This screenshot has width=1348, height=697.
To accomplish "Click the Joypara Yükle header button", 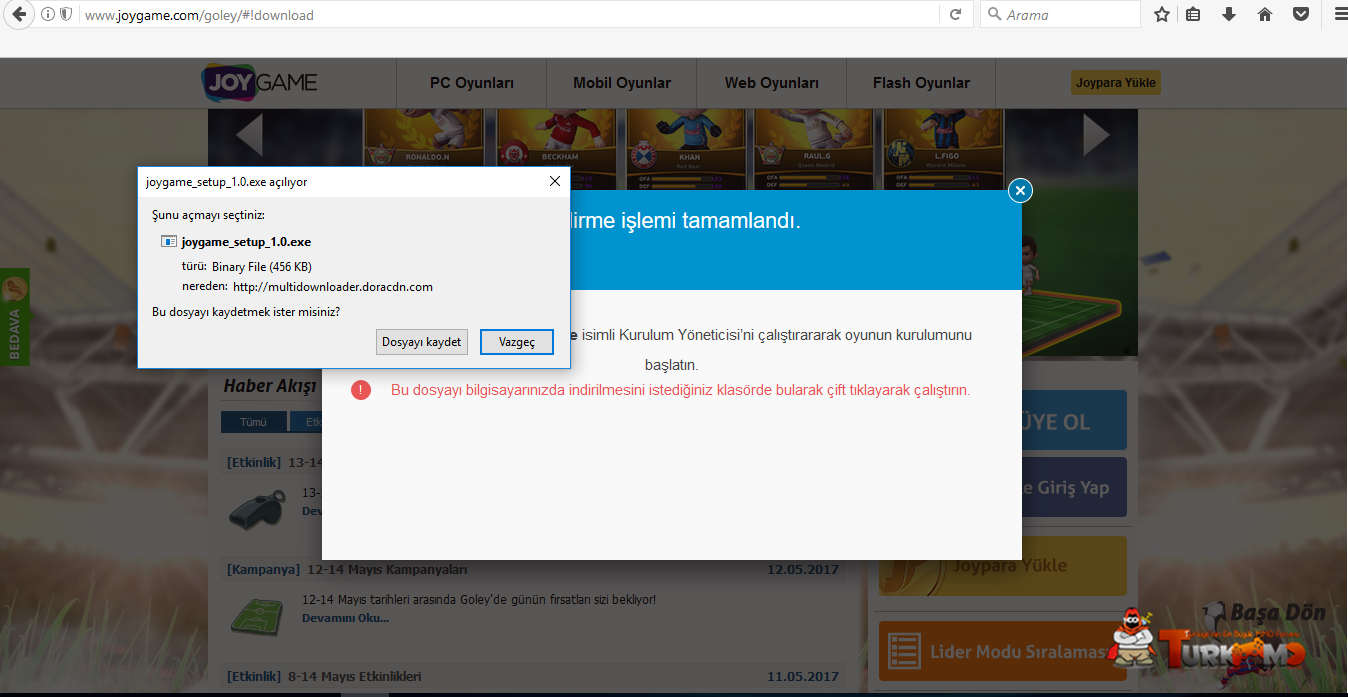I will coord(1116,83).
